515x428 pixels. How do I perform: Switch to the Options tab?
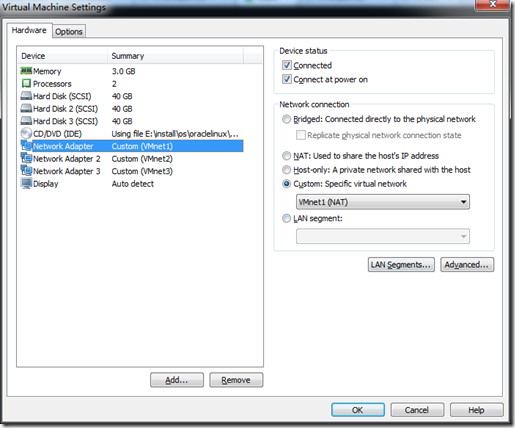[x=69, y=32]
